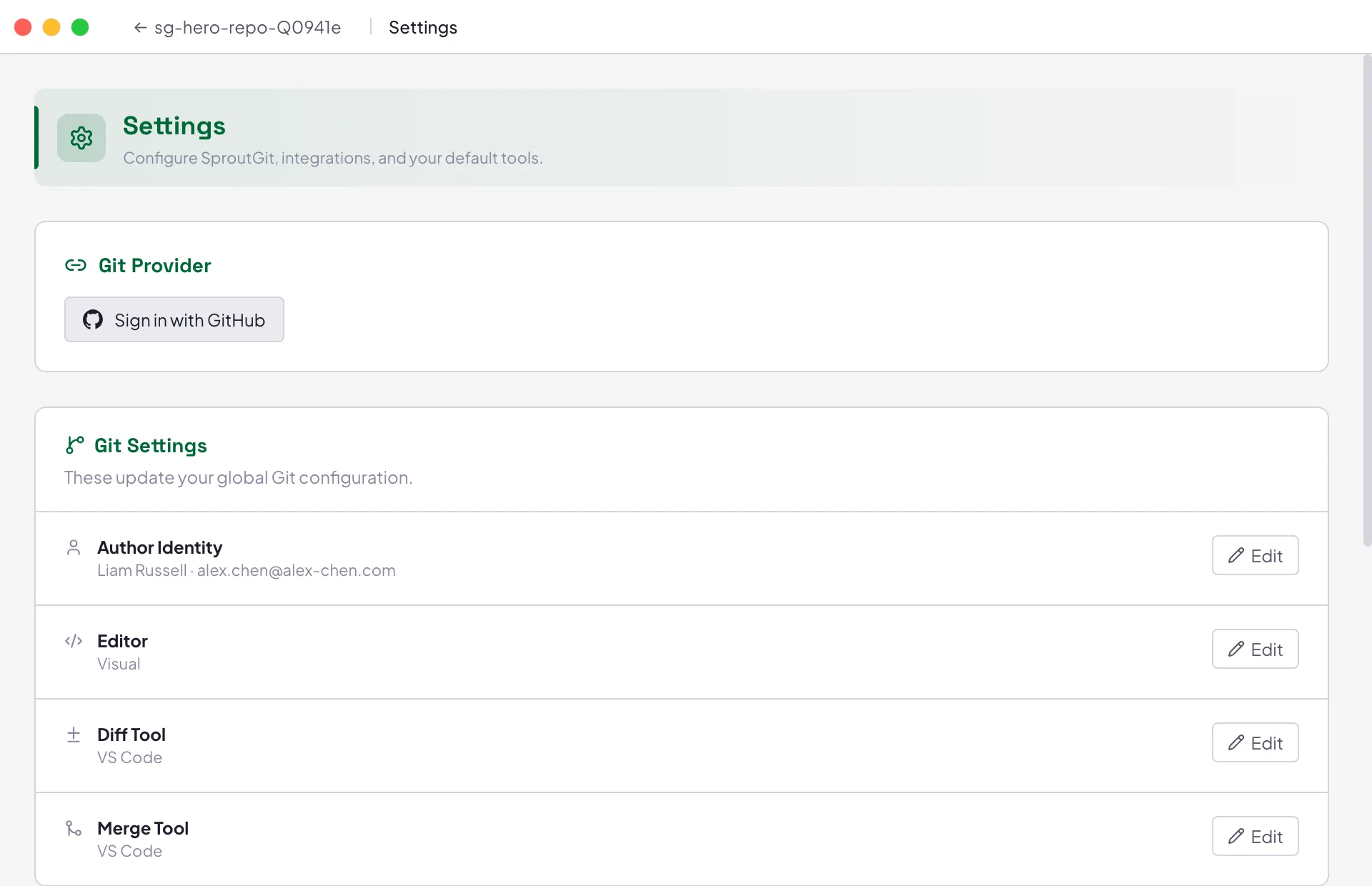Screen dimensions: 1372x886
Task: Click the Merge Tool merge icon
Action: pyautogui.click(x=74, y=828)
